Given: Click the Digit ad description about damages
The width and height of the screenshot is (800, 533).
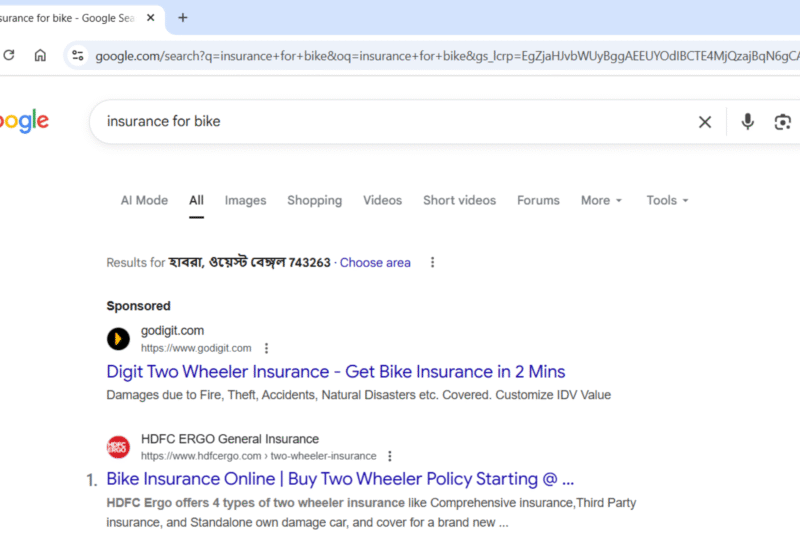Looking at the screenshot, I should coord(359,395).
